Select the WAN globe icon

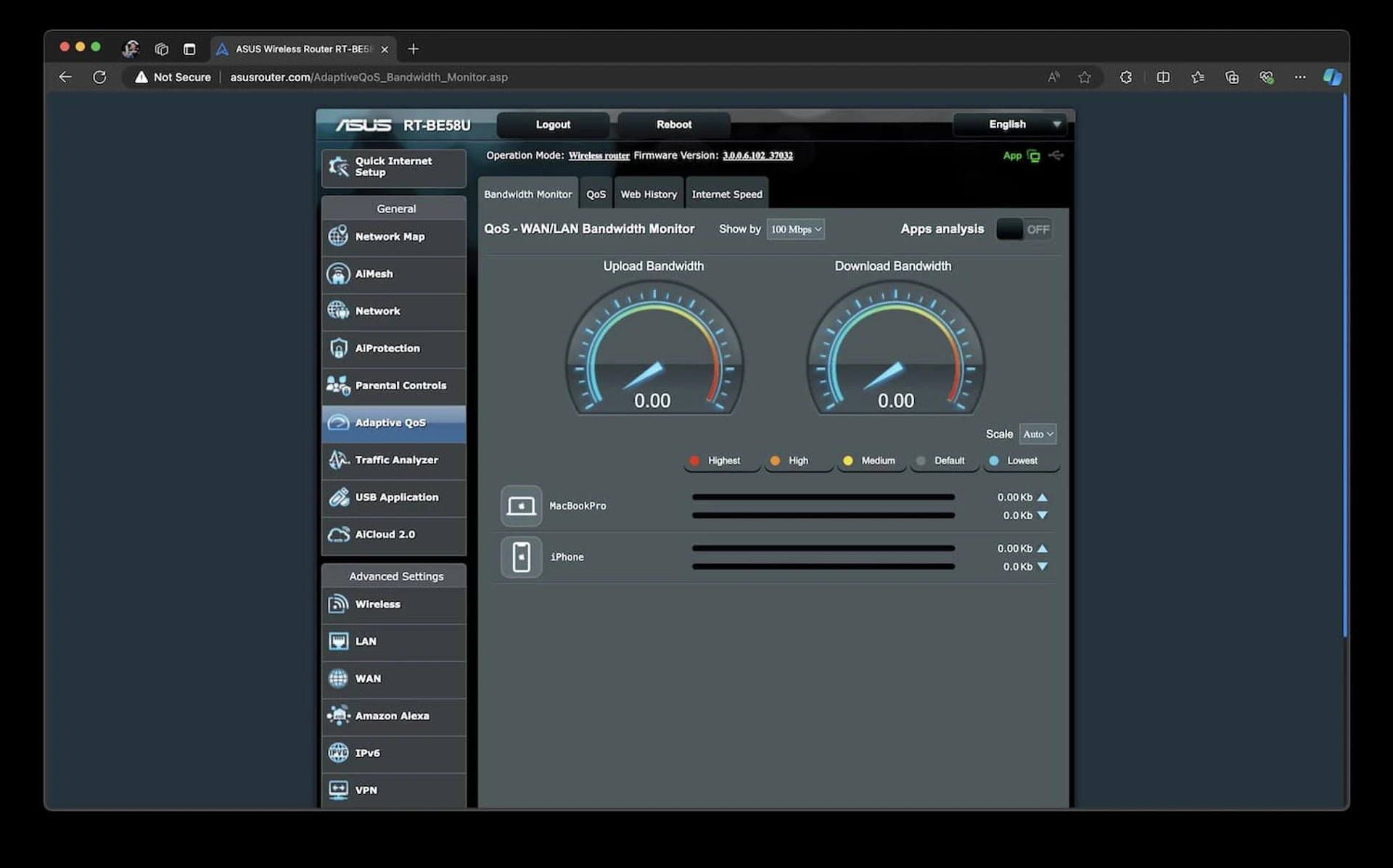click(x=338, y=678)
